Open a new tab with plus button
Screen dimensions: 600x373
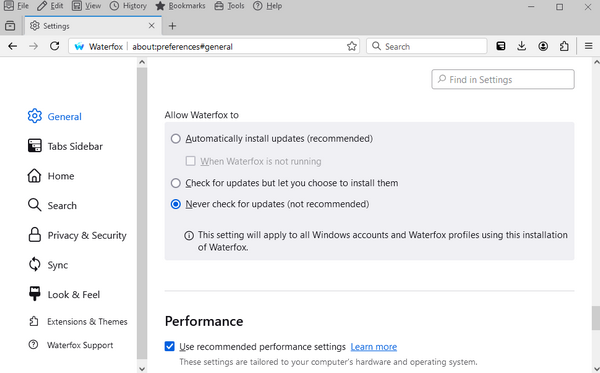click(x=172, y=26)
